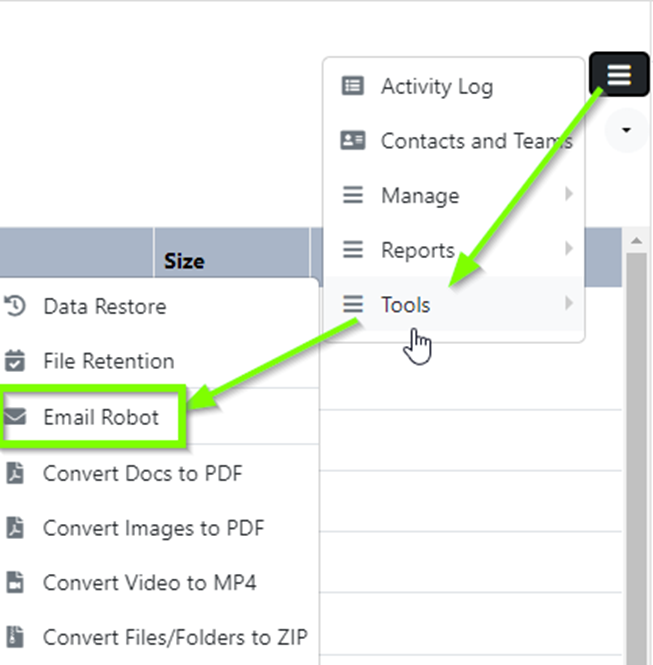Click the Convert Video to MP4 icon

(x=15, y=582)
